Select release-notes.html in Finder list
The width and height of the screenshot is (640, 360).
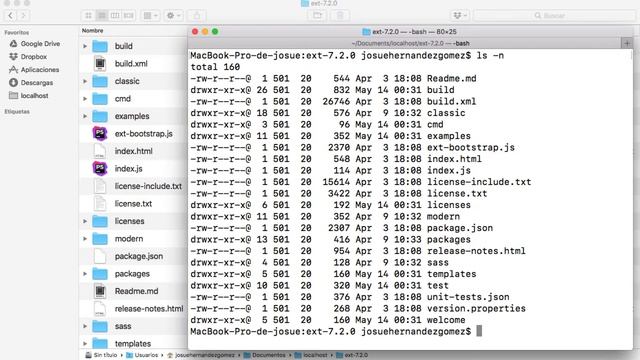pos(133,309)
